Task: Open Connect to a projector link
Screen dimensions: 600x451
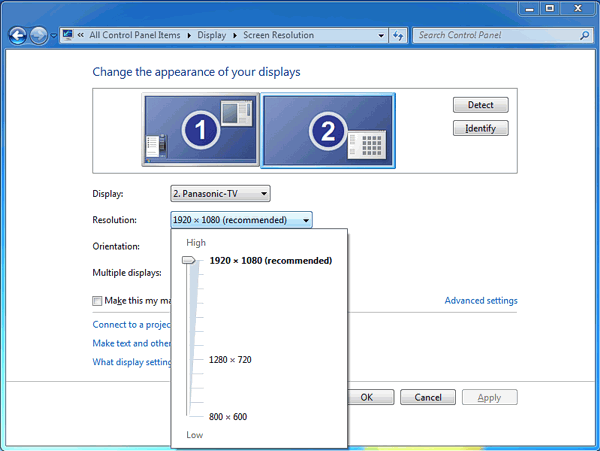Action: (132, 325)
